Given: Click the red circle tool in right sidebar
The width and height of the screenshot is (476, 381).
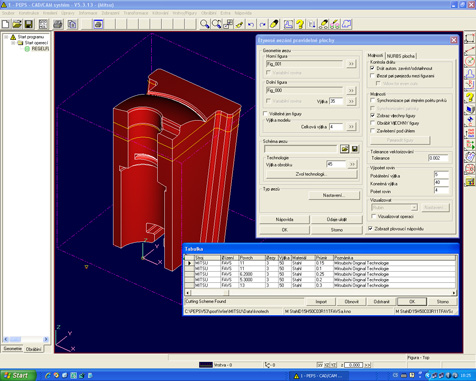Looking at the screenshot, I should click(470, 62).
